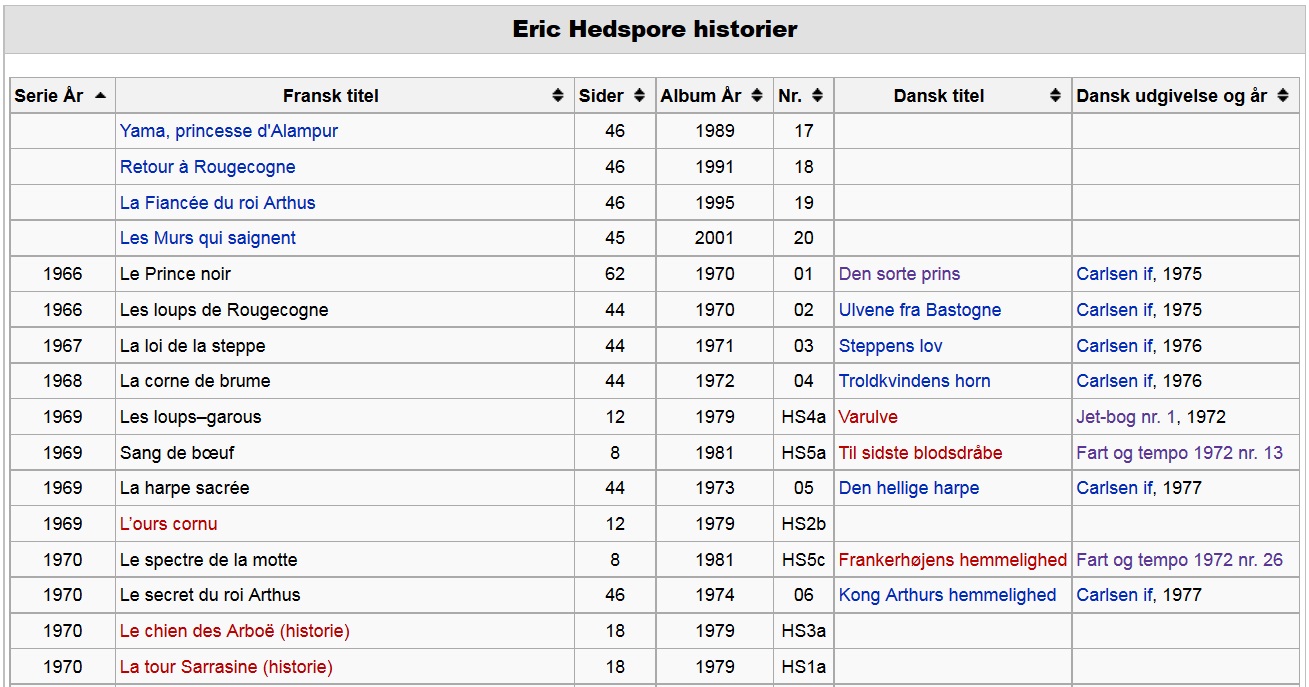Open Troldkvindens horn link

(915, 381)
